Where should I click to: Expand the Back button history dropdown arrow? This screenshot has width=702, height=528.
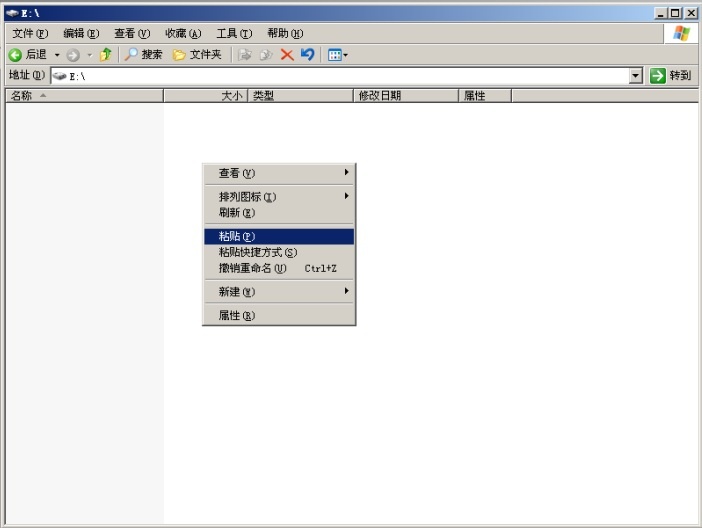point(57,55)
